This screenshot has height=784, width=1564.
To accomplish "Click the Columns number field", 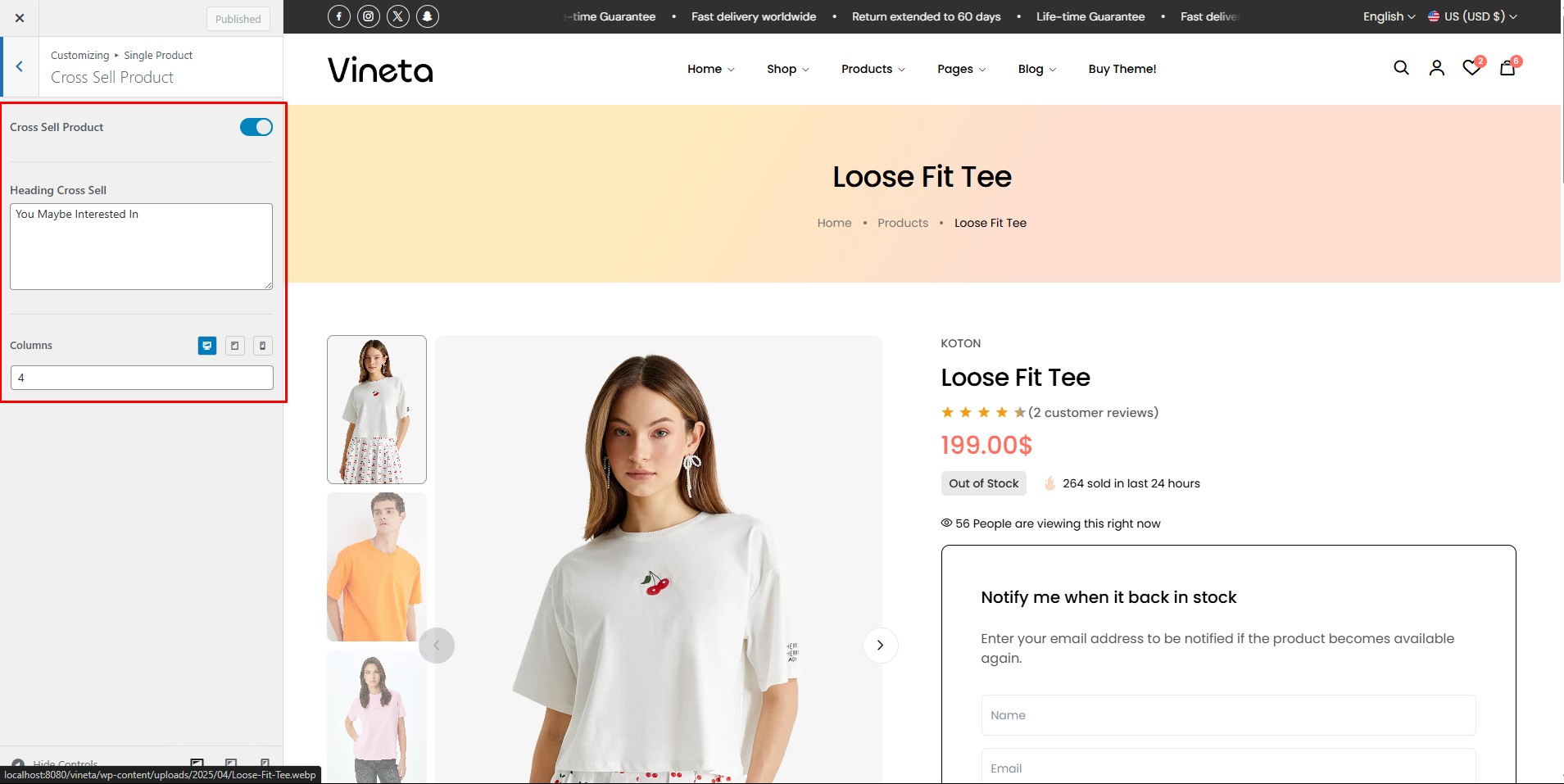I will click(142, 378).
